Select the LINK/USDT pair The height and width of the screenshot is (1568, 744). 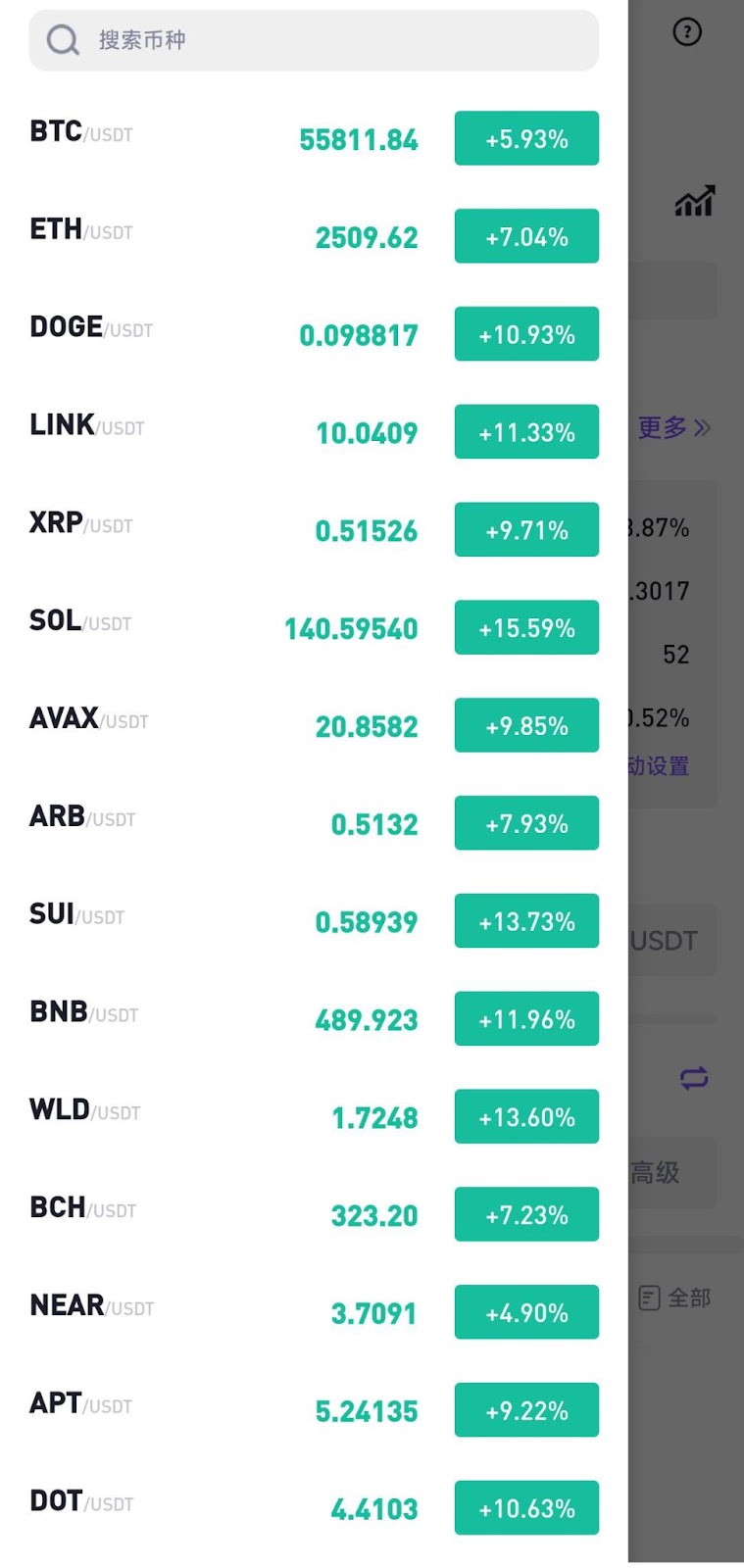[x=87, y=426]
